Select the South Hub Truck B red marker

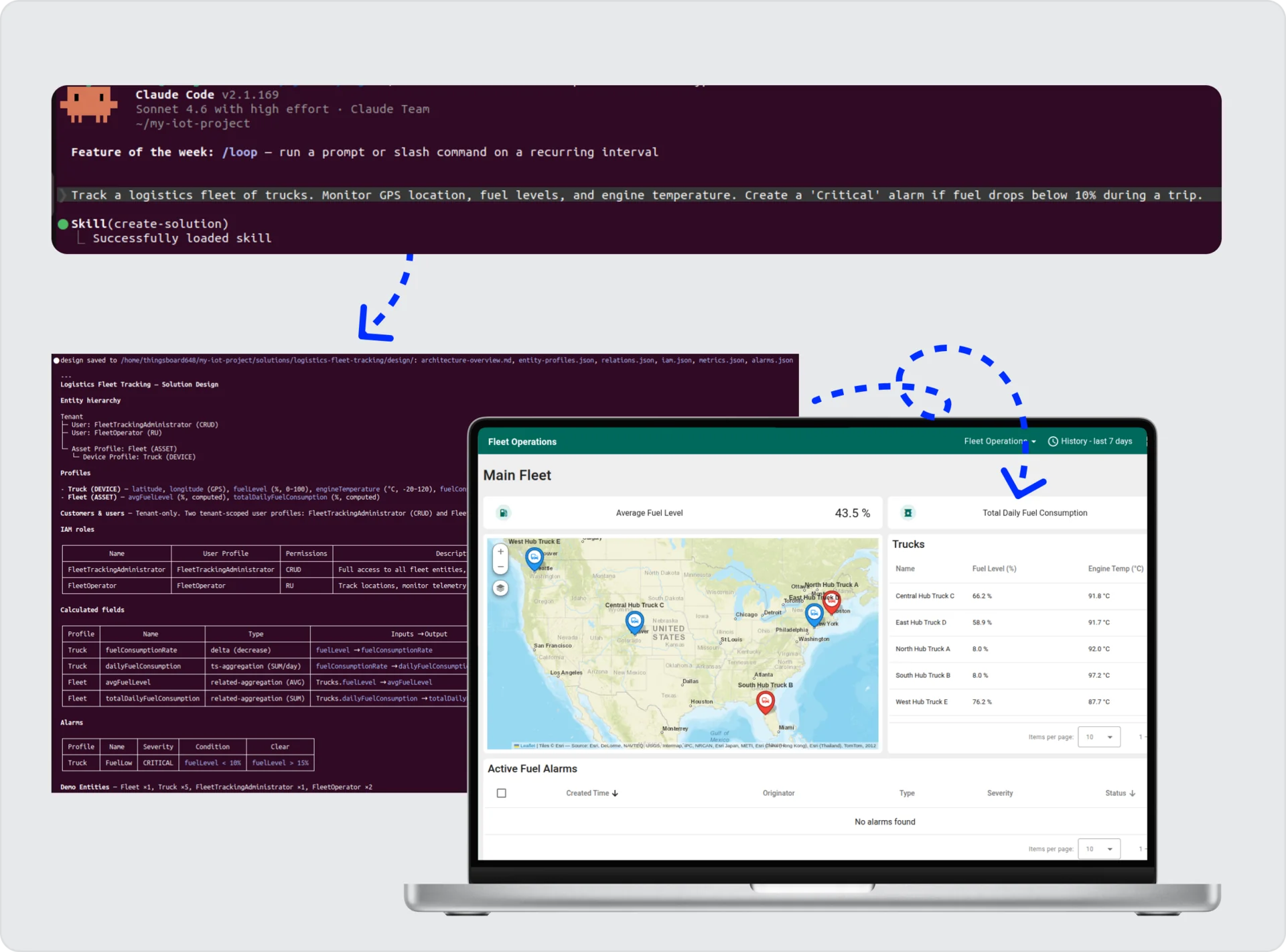pyautogui.click(x=765, y=701)
